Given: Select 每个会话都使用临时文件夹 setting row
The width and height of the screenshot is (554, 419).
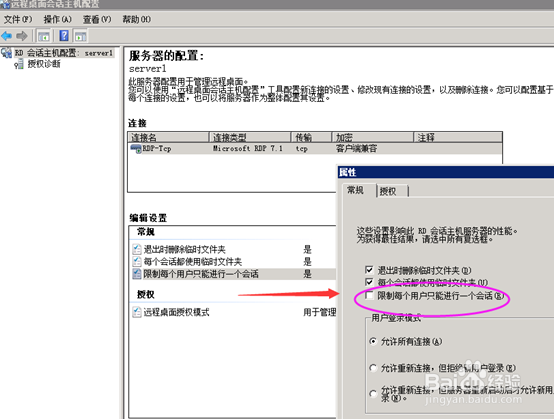Looking at the screenshot, I should pyautogui.click(x=232, y=262).
